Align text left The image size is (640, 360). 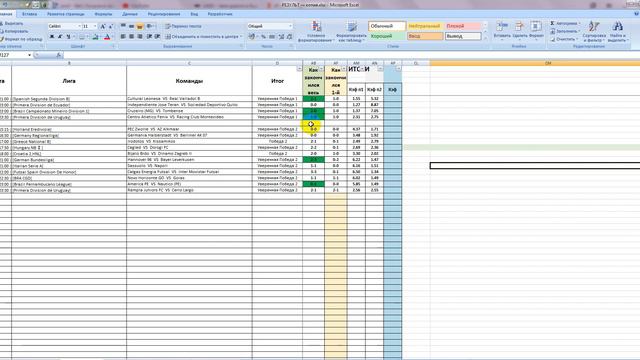[x=123, y=37]
